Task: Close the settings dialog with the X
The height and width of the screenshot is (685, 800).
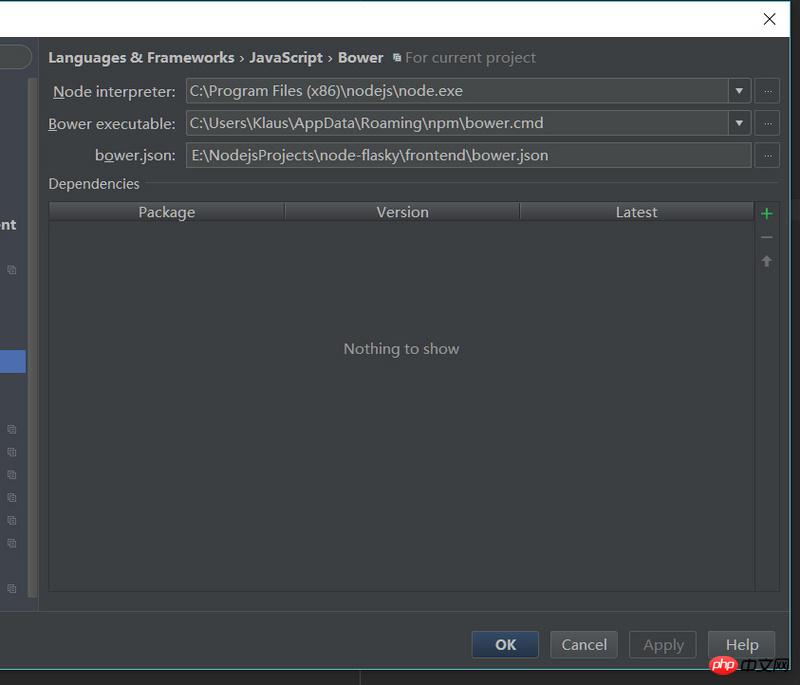Action: point(769,19)
